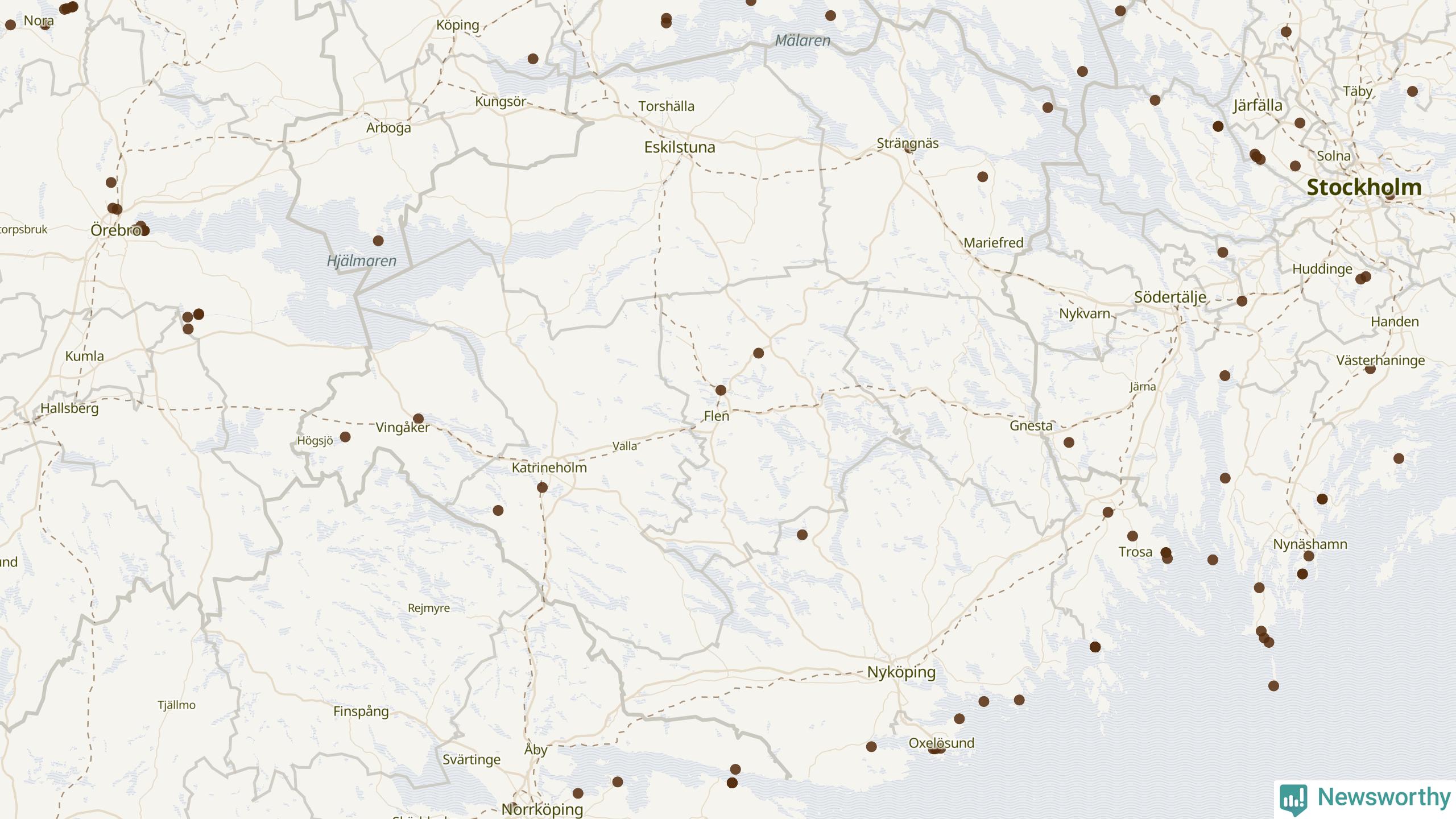Viewport: 1456px width, 819px height.
Task: Click the Stockholm city label
Action: click(x=1364, y=187)
